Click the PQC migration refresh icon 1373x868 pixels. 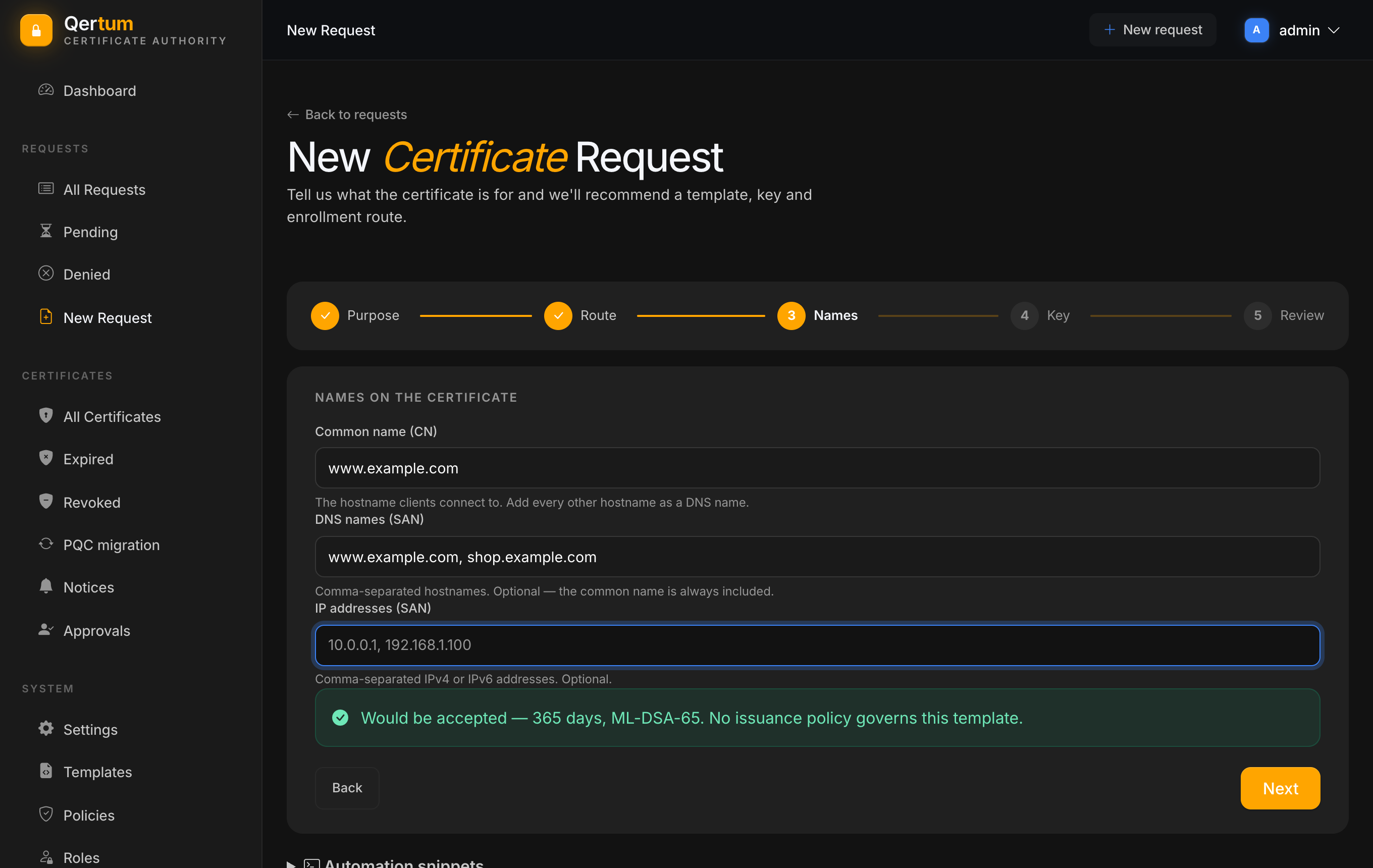(x=45, y=544)
